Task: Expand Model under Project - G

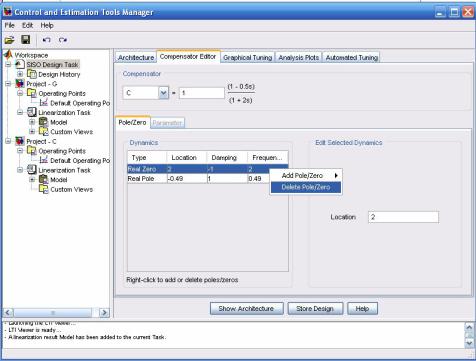Action: tap(32, 122)
